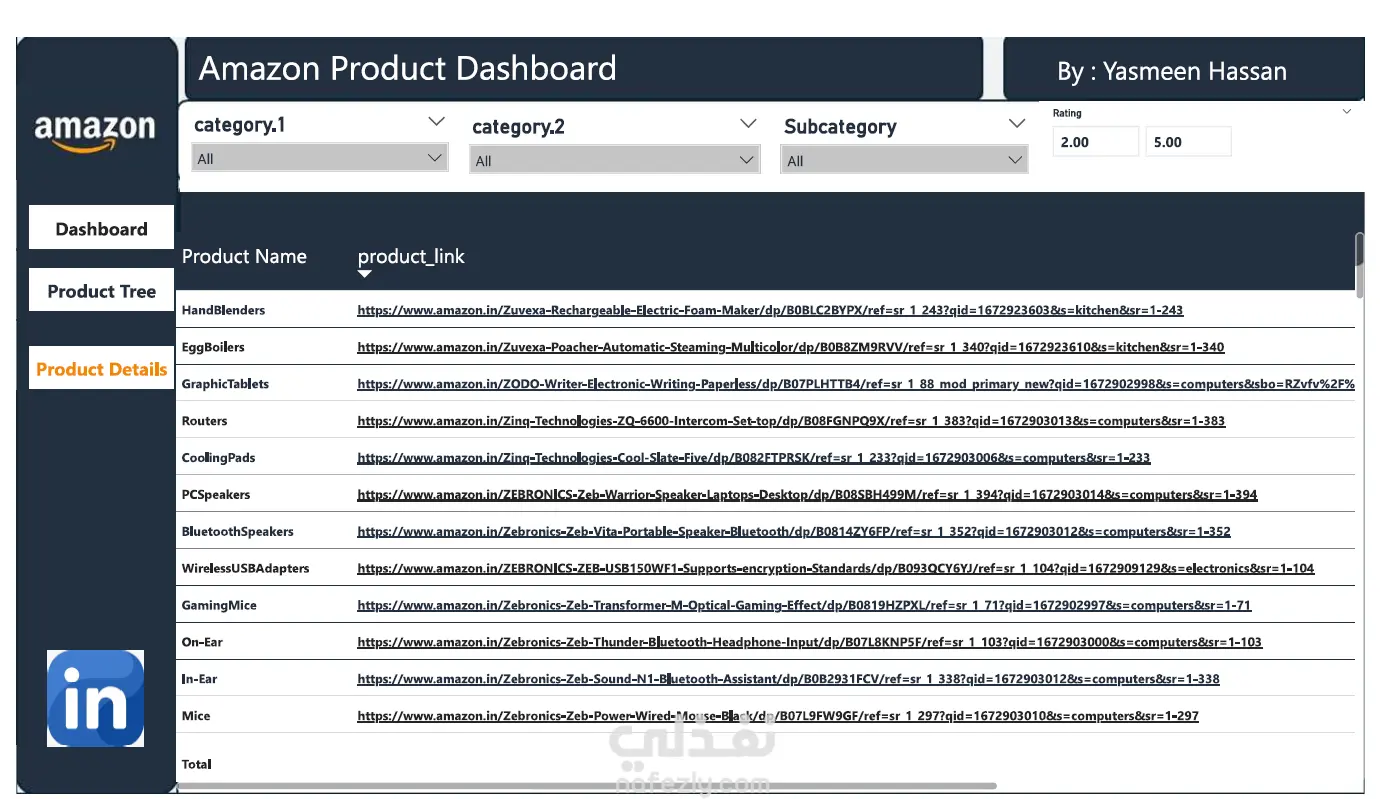Open the Zinq Technologies ZQ-6600 Intercom link
The image size is (1385, 799).
point(791,421)
